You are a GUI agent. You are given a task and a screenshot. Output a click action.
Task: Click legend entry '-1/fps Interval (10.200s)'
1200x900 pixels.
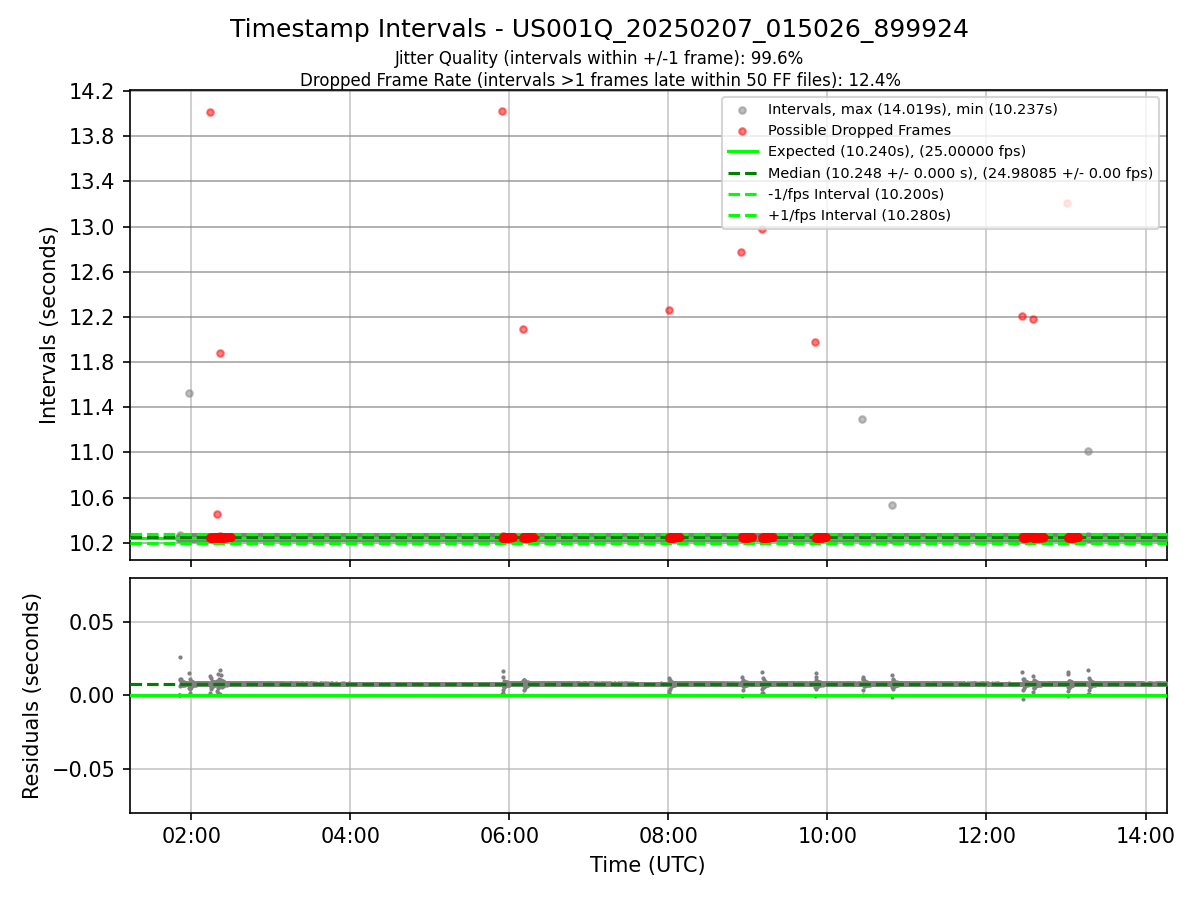(x=855, y=194)
